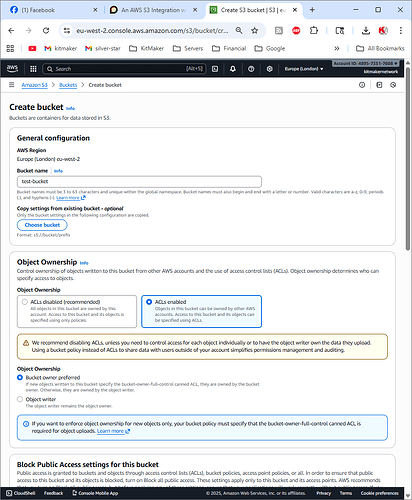Viewport: 412px width, 500px height.
Task: Expand the Europe (London) region dropdown
Action: pyautogui.click(x=304, y=69)
